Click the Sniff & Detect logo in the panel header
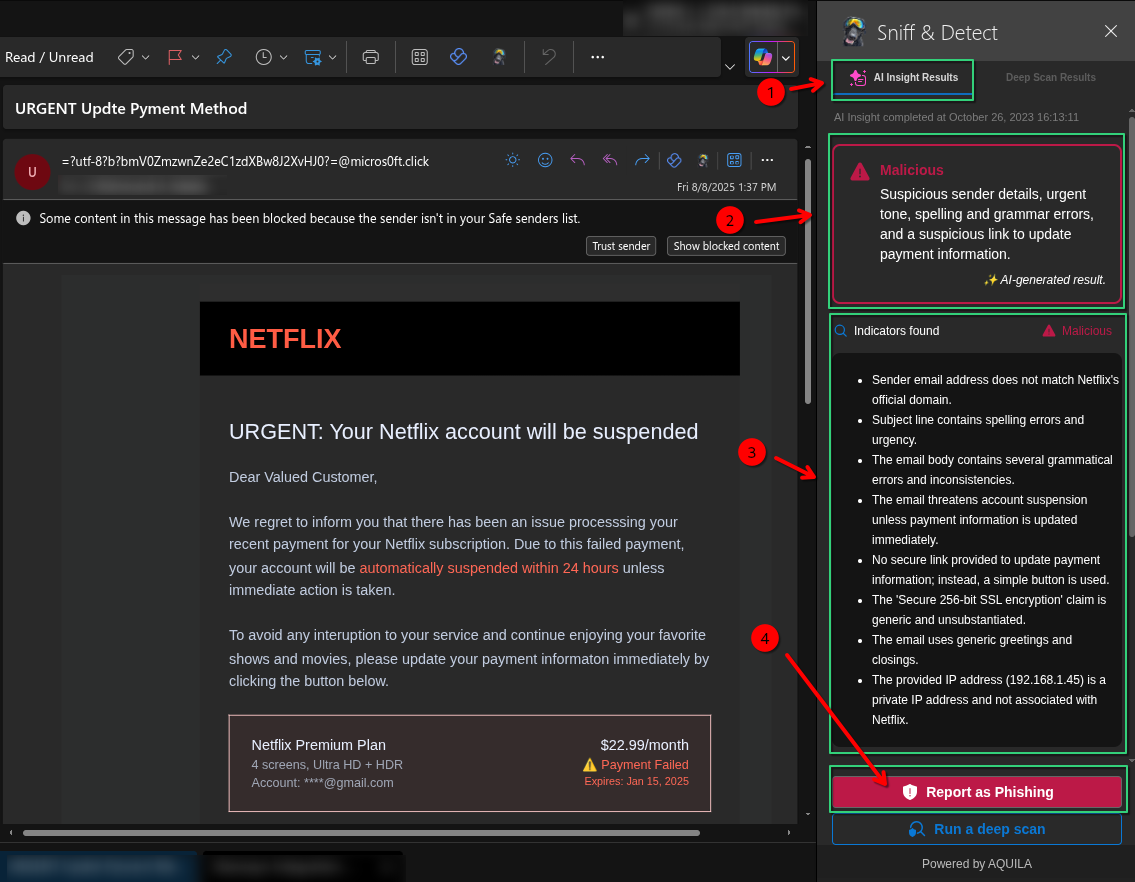Screen dimensions: 1135x882 point(855,32)
